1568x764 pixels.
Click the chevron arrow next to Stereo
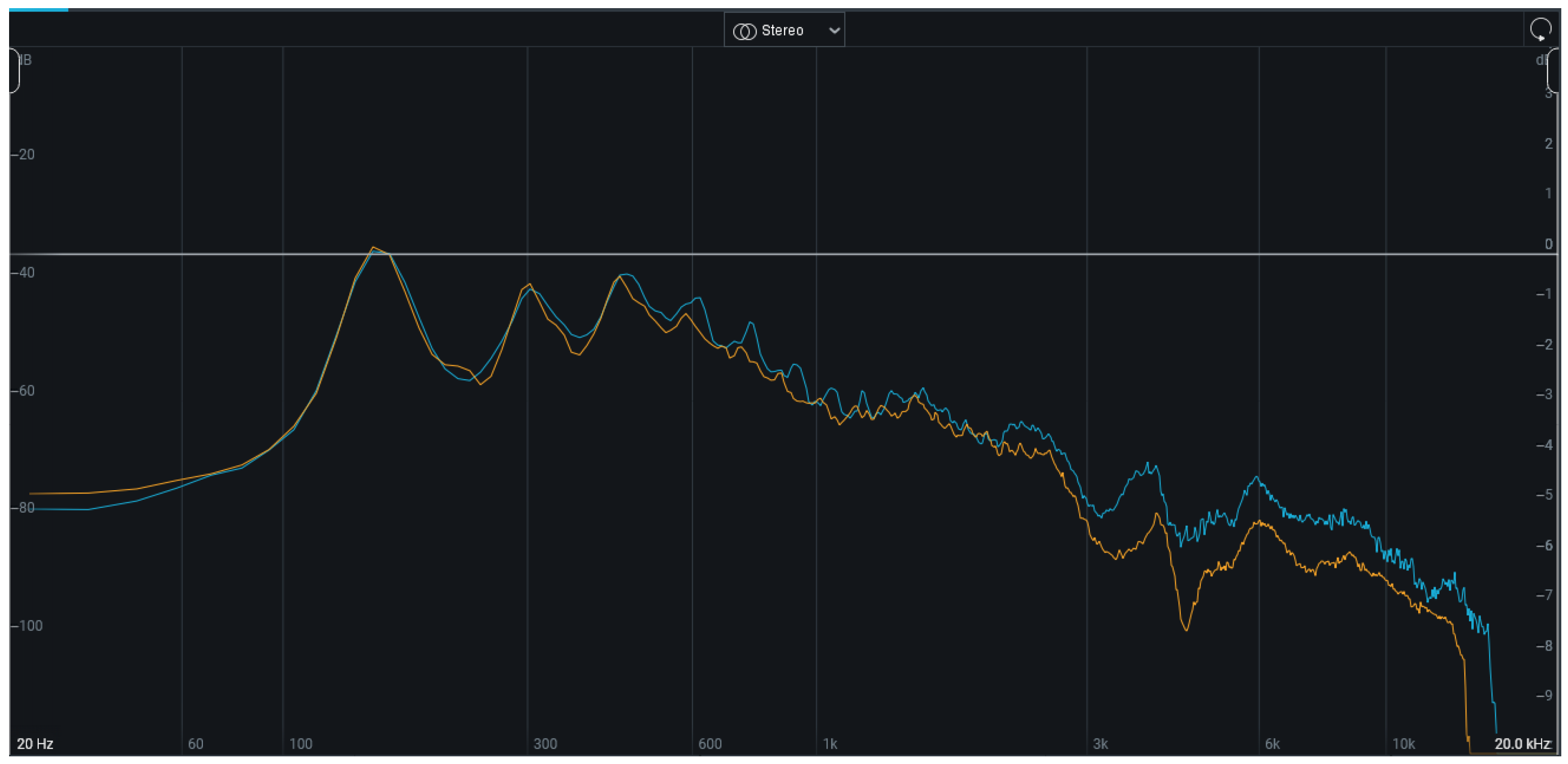click(x=835, y=31)
